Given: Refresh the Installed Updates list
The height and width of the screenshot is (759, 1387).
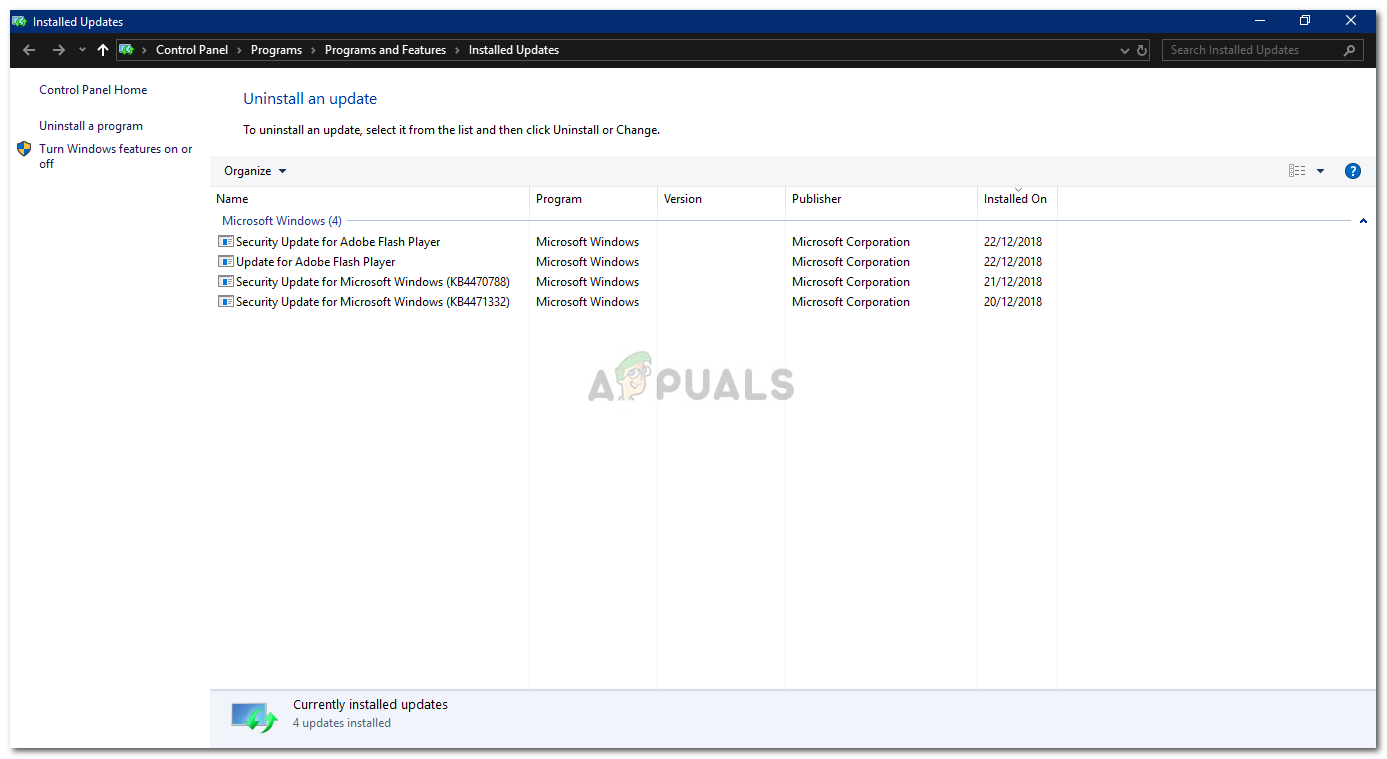Looking at the screenshot, I should point(1142,50).
